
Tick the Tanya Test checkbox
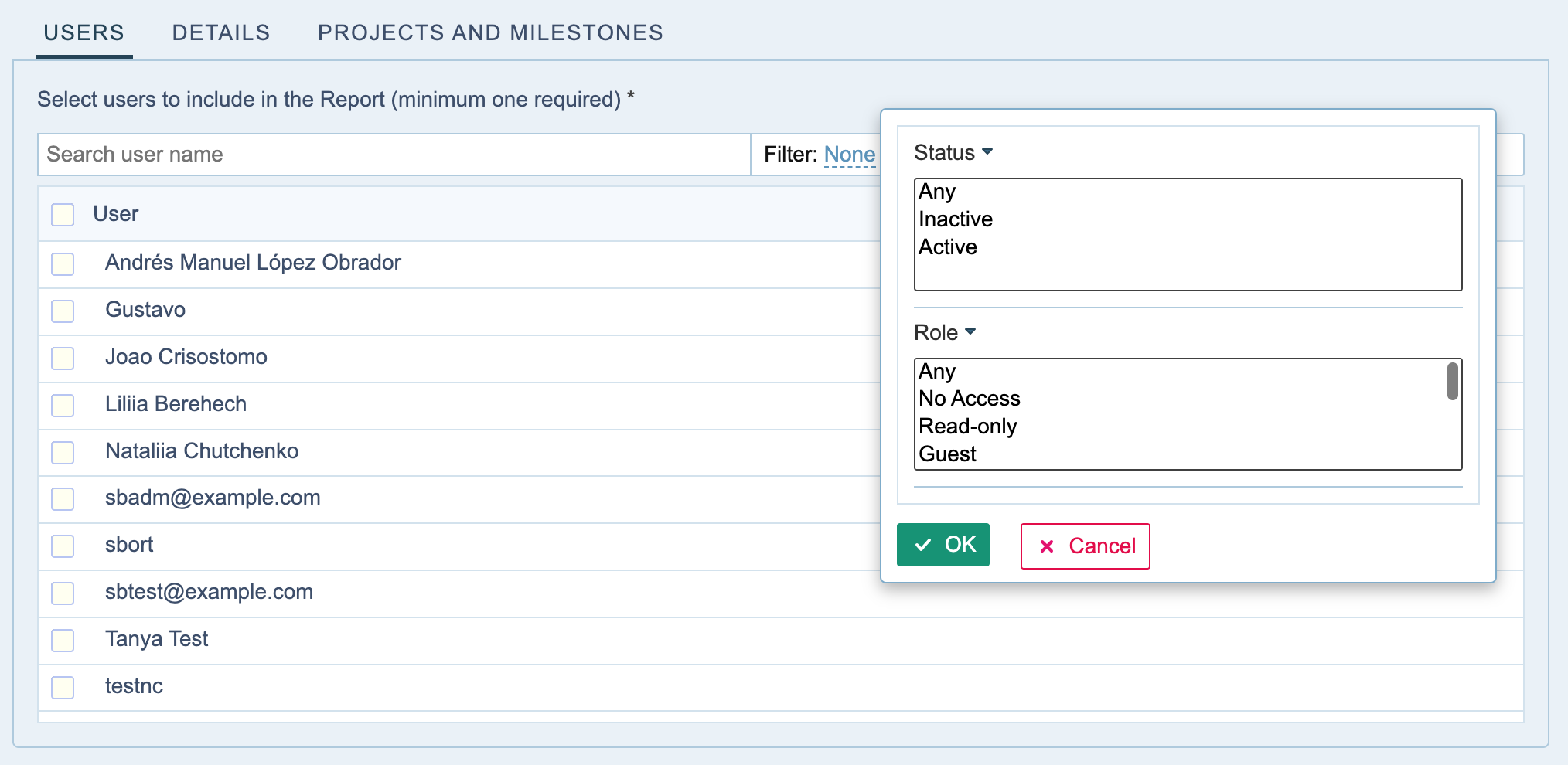pyautogui.click(x=63, y=640)
